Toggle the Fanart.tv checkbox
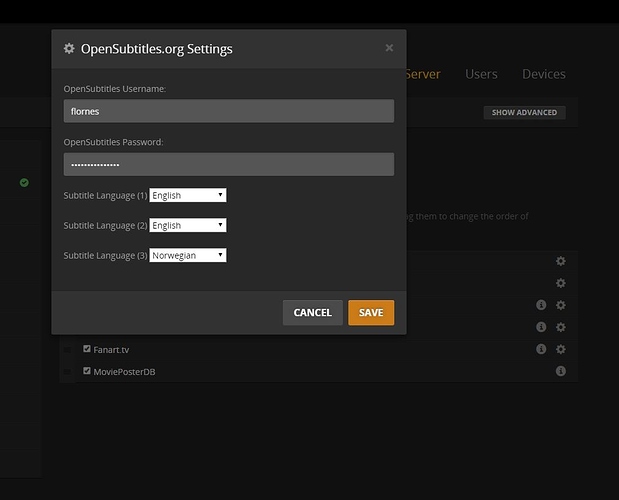The width and height of the screenshot is (619, 500). [x=87, y=348]
